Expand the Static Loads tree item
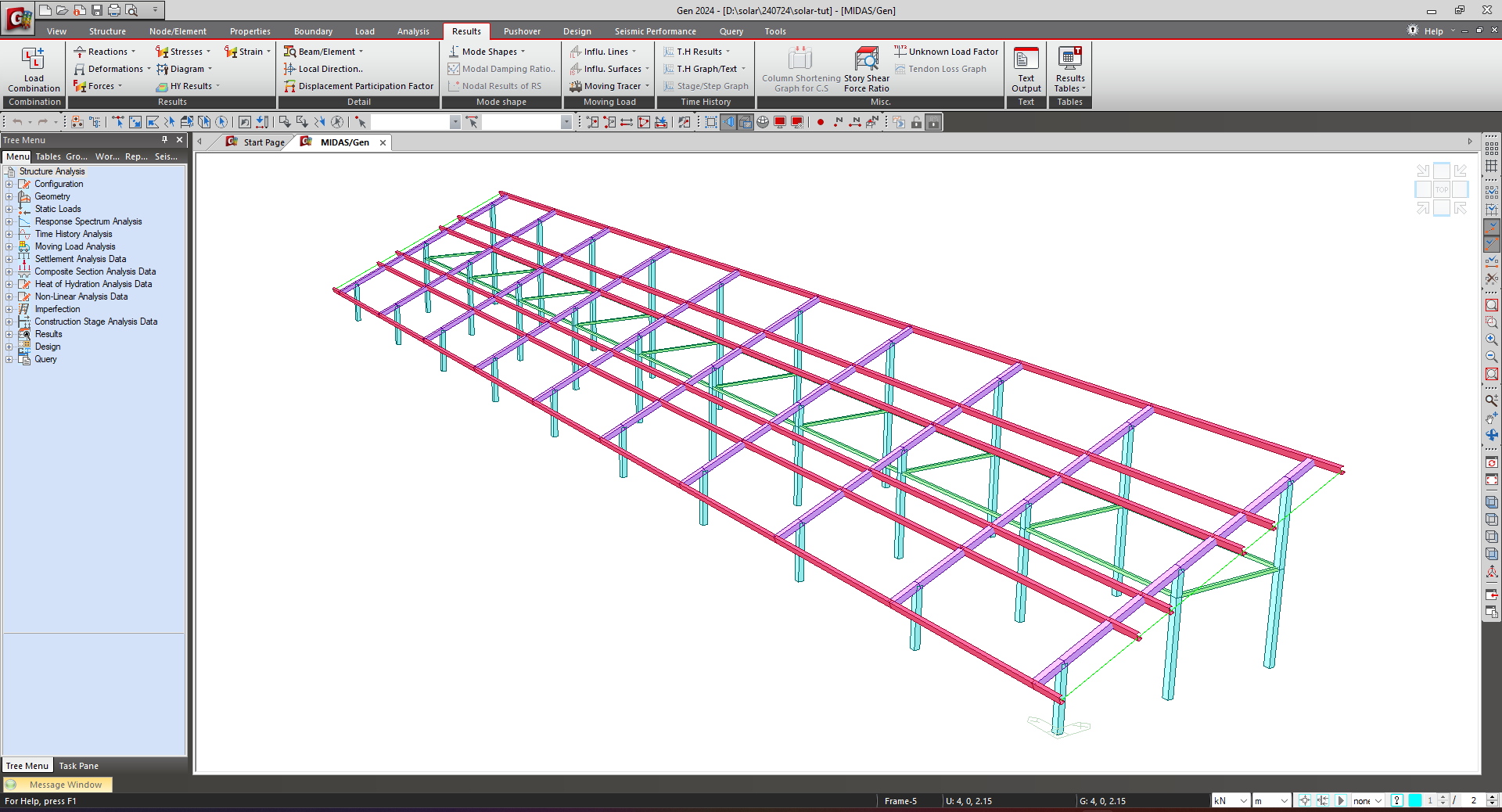The image size is (1502, 812). (x=10, y=209)
